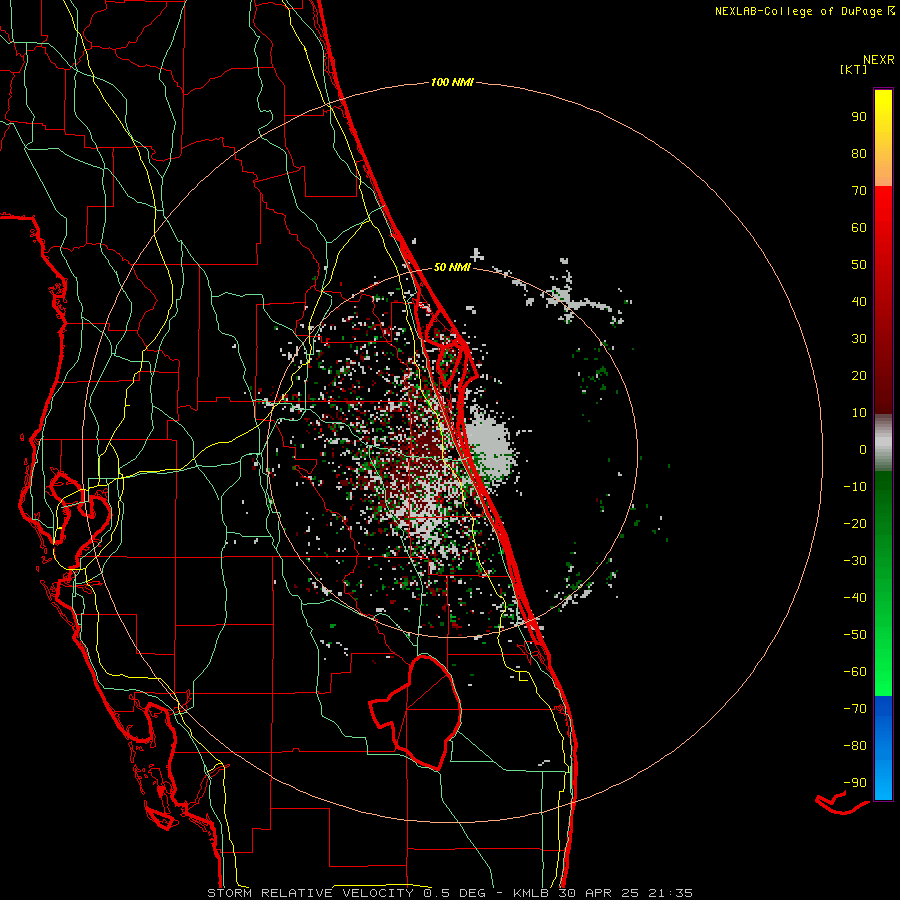Viewport: 900px width, 900px height.
Task: Click the 20 value on the velocity scale
Action: (x=859, y=375)
